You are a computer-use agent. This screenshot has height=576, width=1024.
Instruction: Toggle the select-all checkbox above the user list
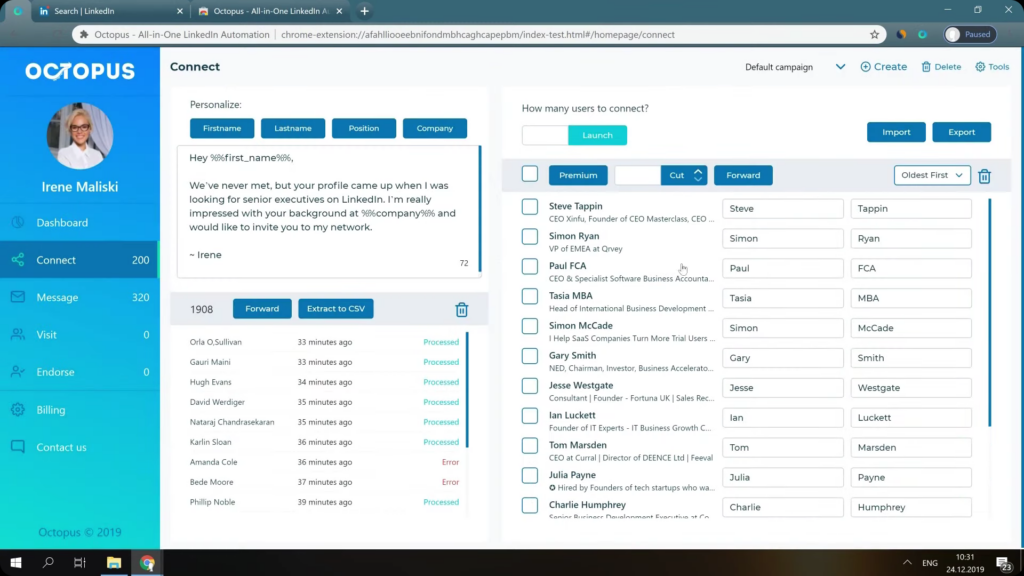[529, 173]
